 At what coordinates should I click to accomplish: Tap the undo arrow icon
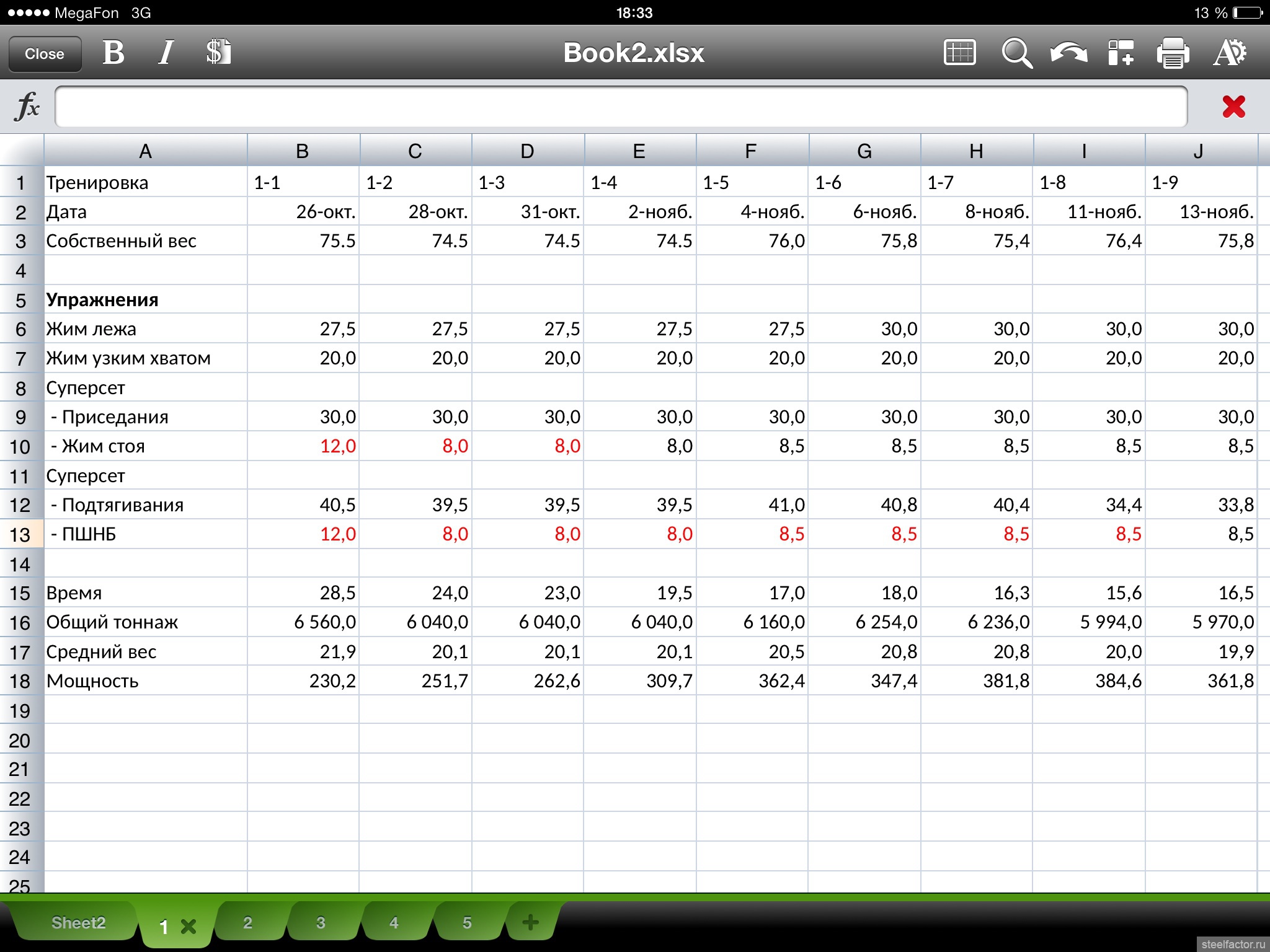1068,53
